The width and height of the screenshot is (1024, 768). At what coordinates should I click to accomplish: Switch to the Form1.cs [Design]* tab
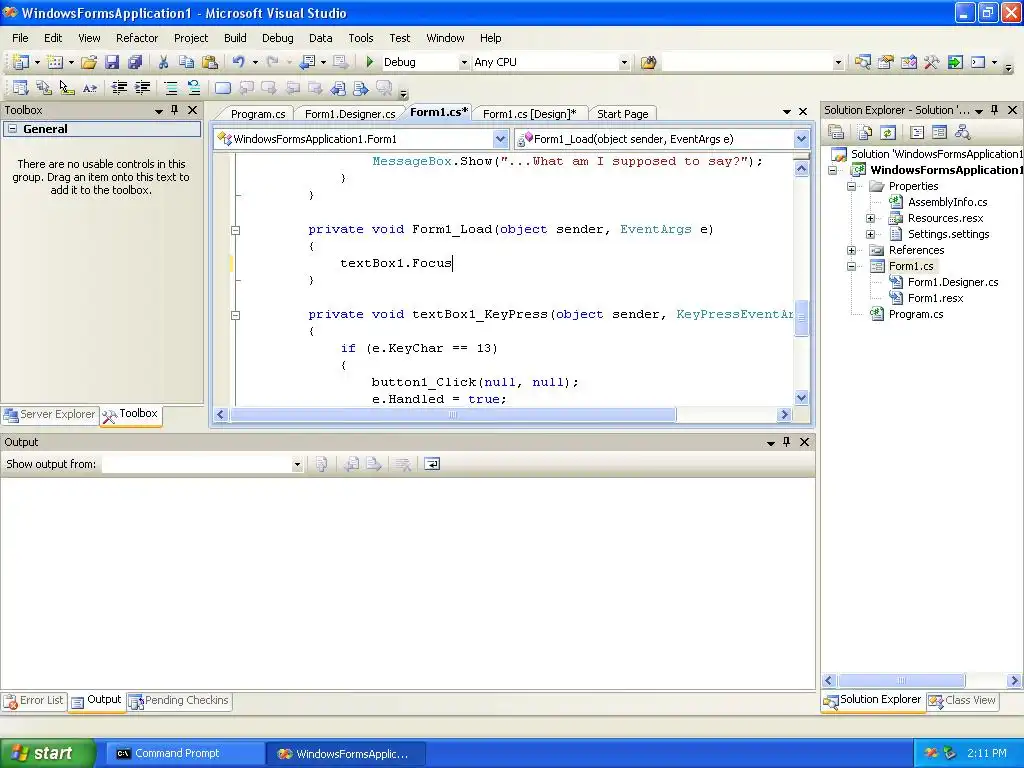pos(530,114)
